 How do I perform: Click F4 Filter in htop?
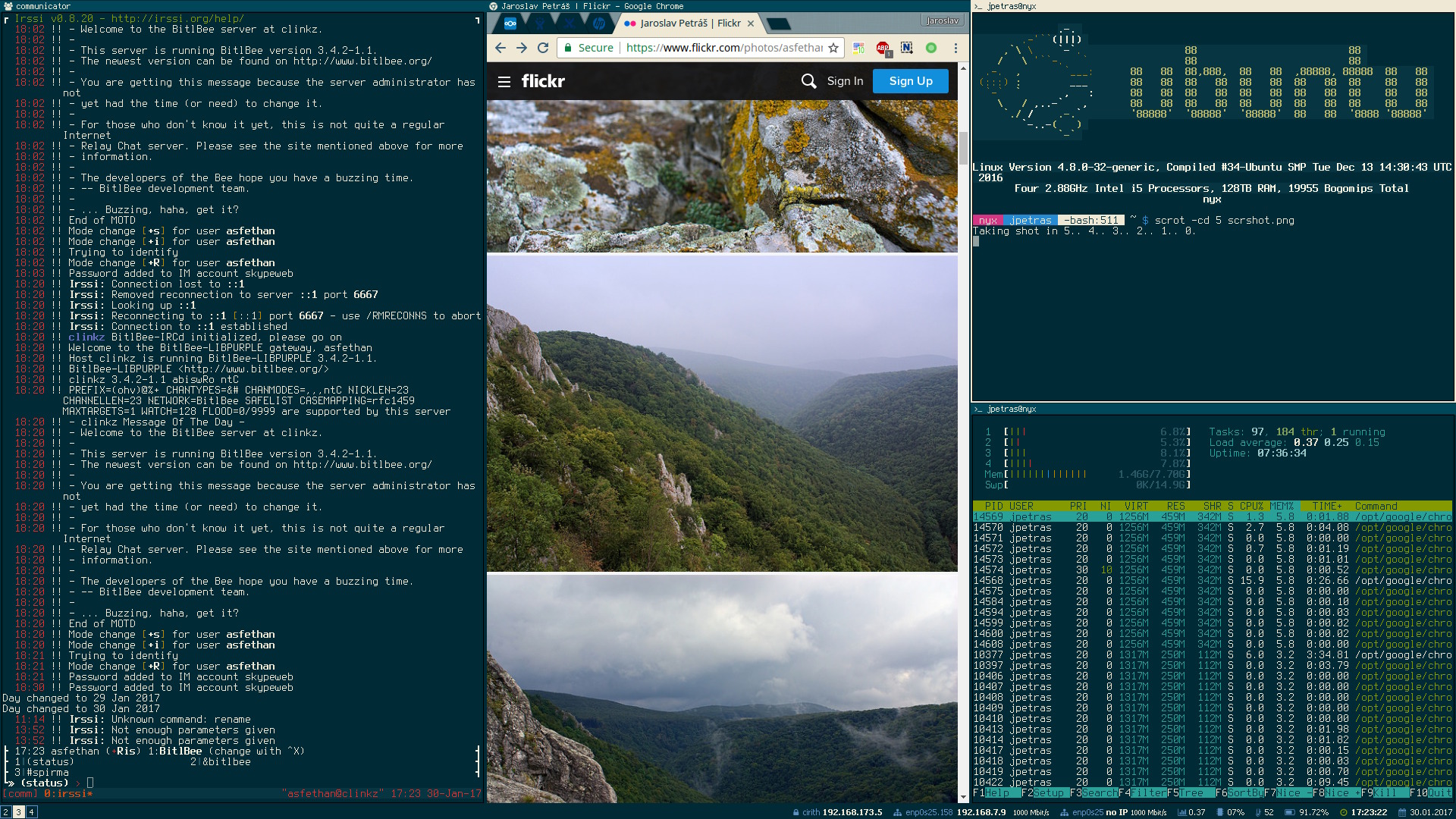pos(1142,792)
